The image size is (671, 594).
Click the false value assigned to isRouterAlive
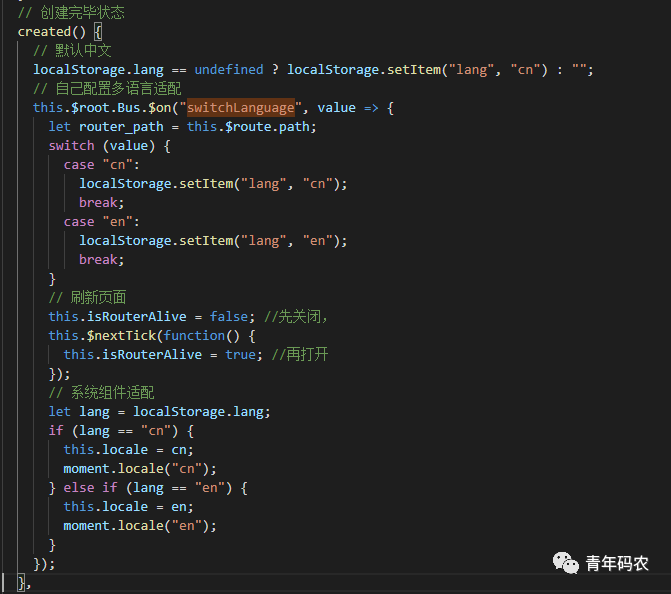[x=229, y=316]
